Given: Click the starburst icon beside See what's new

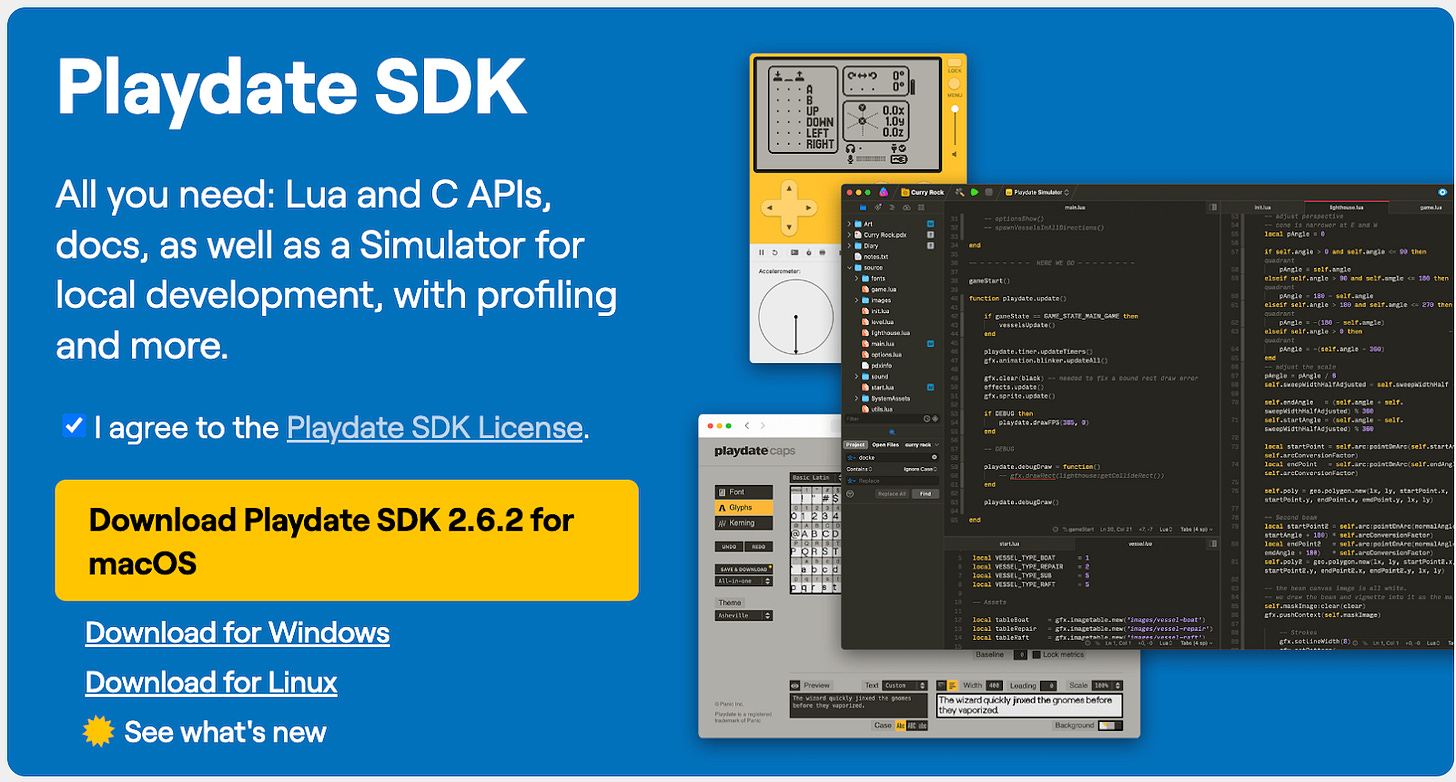Looking at the screenshot, I should click(99, 732).
